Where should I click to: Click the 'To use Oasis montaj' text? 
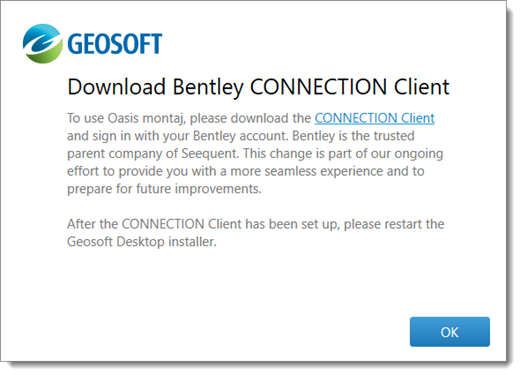coord(126,118)
